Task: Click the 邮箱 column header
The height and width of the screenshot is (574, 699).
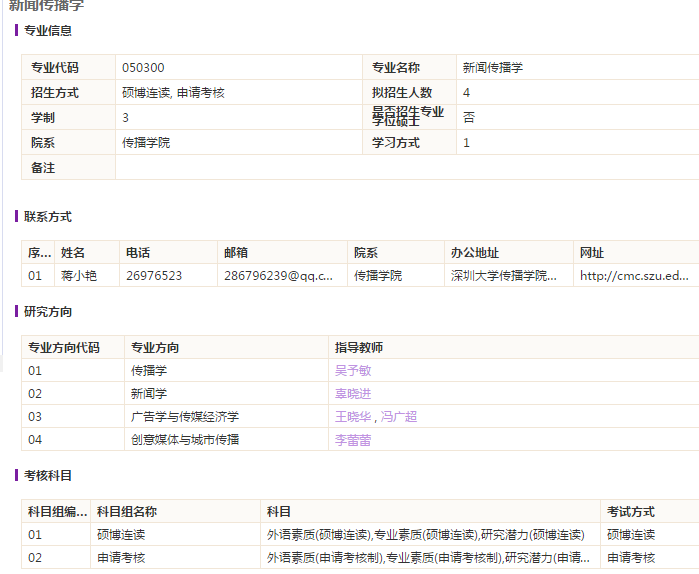Action: [236, 253]
